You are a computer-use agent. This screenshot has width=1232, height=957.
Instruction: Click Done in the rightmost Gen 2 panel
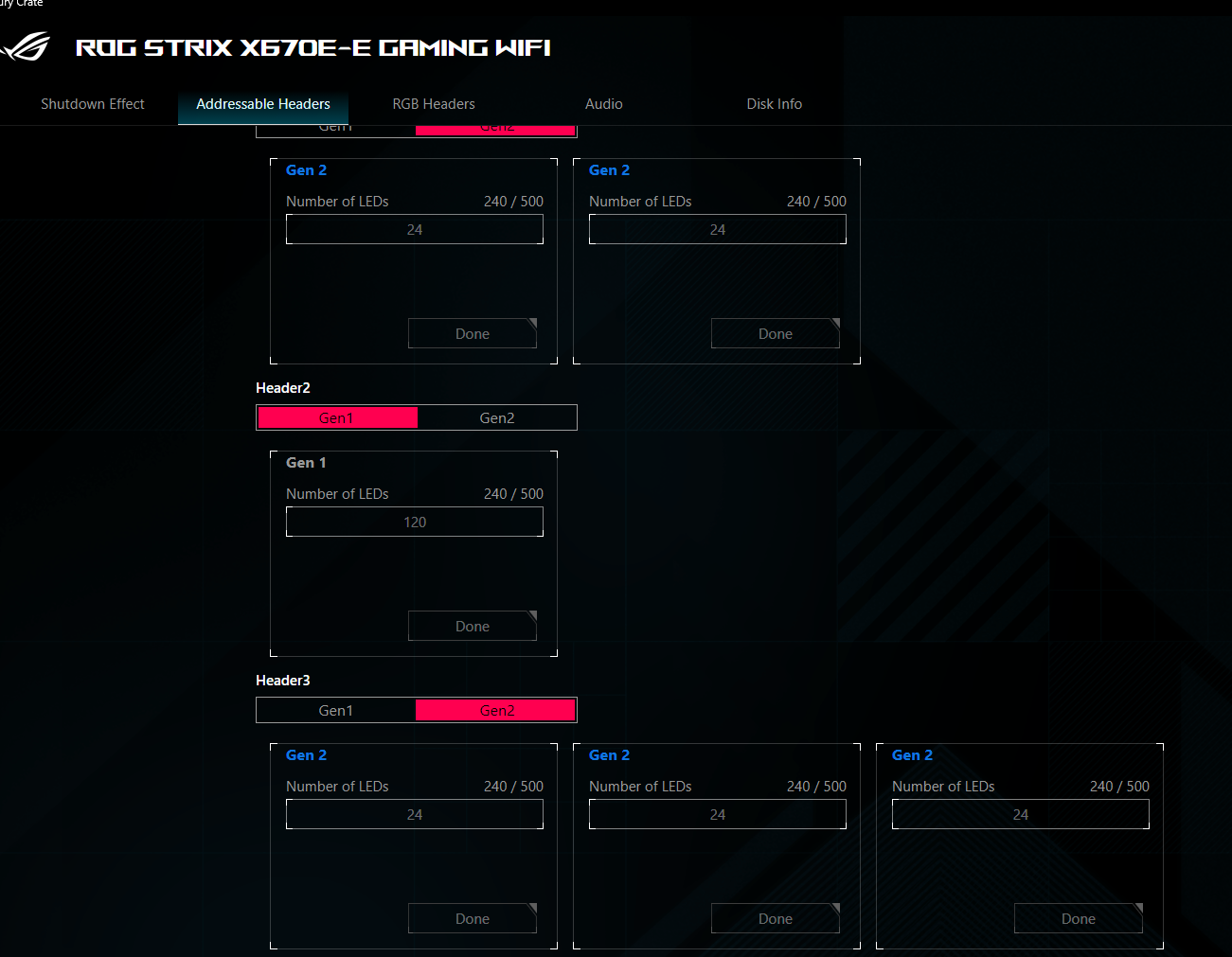pos(1079,918)
